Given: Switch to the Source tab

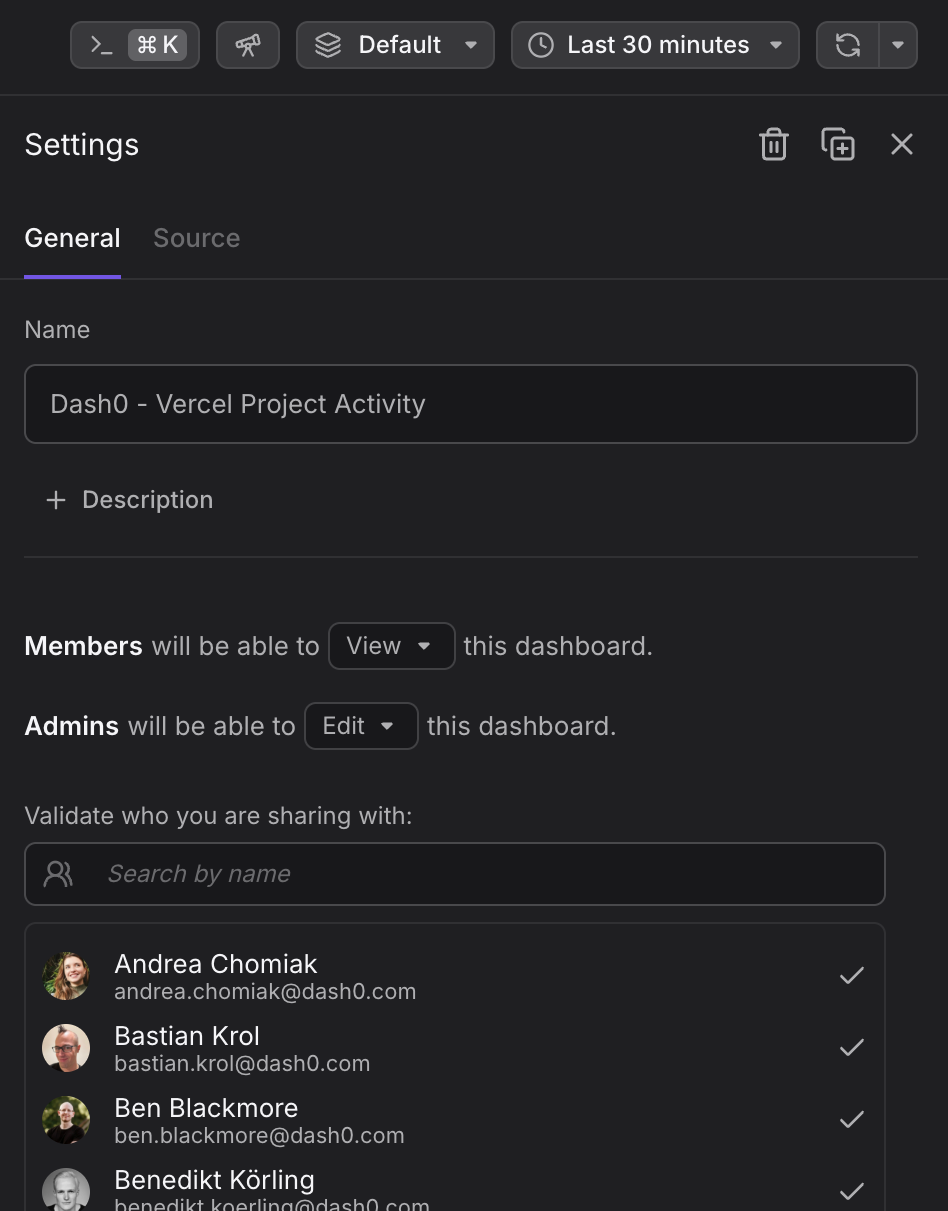Looking at the screenshot, I should [x=196, y=238].
